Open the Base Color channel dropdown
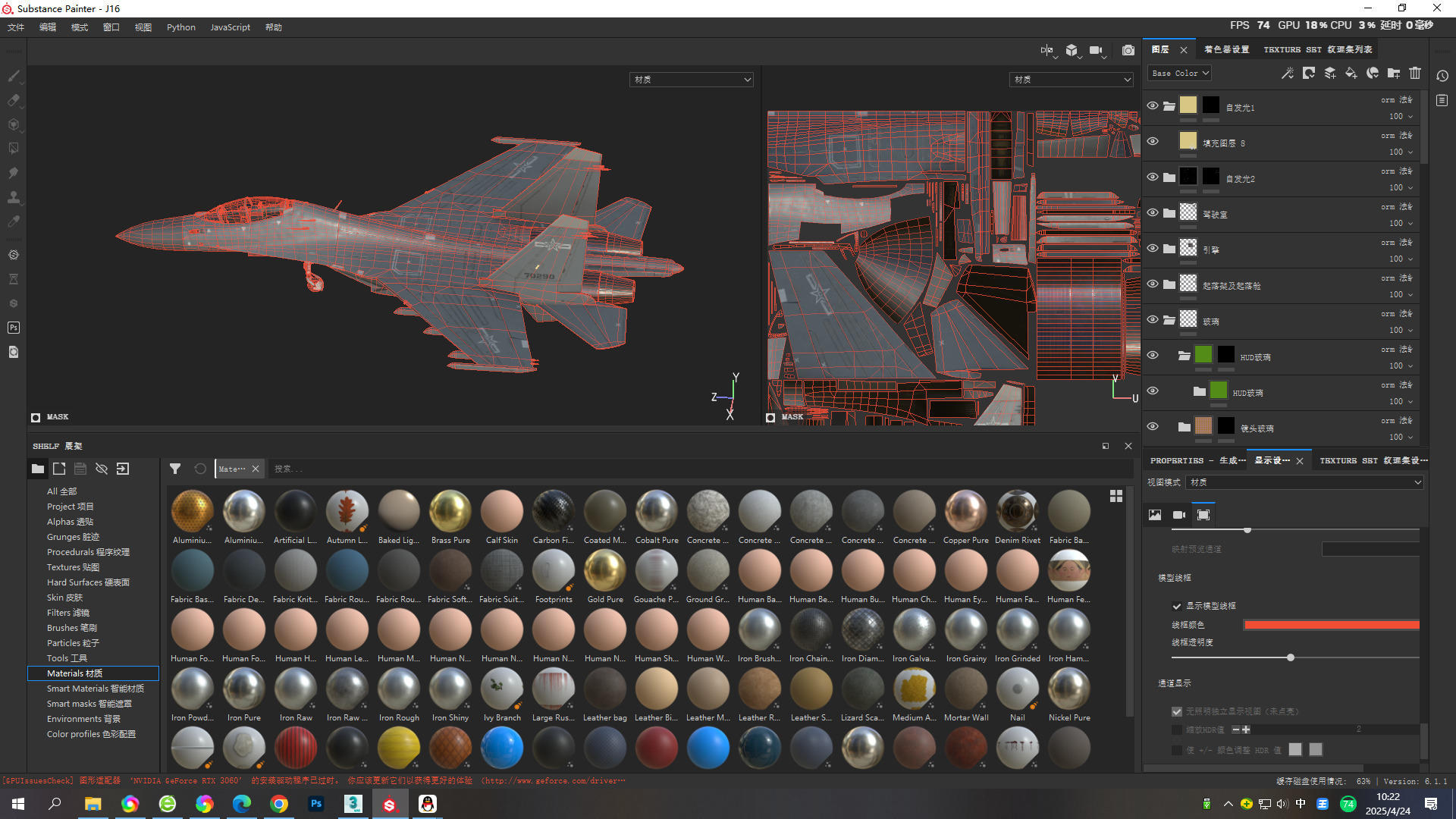This screenshot has width=1456, height=819. tap(1180, 74)
